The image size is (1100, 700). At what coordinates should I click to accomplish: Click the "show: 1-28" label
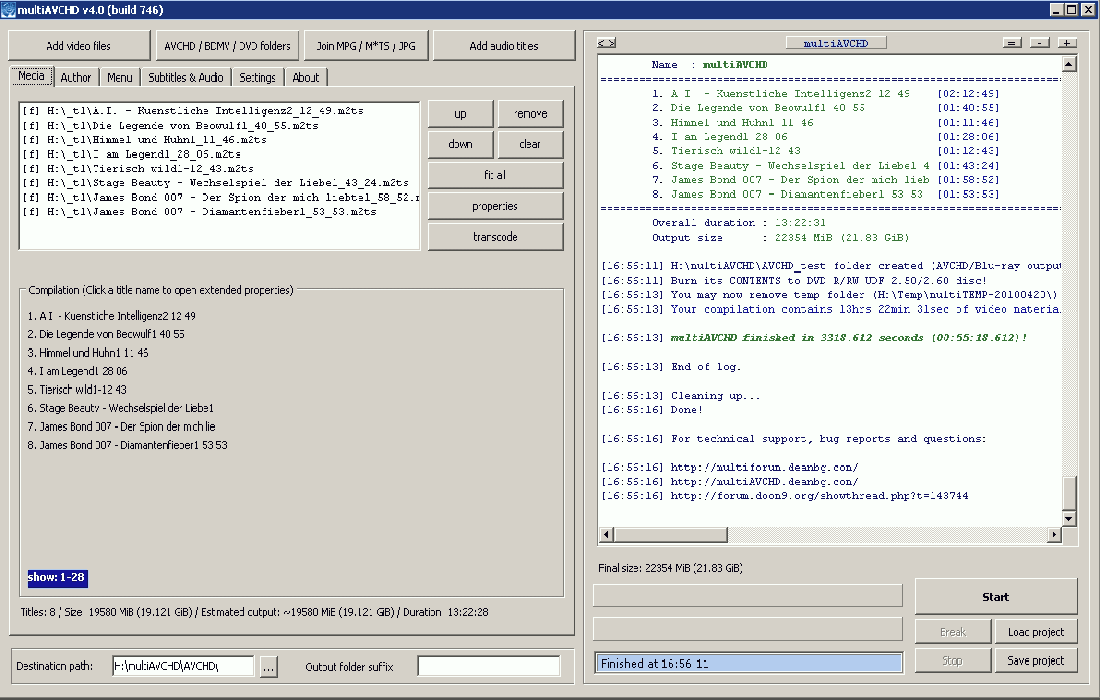[57, 578]
